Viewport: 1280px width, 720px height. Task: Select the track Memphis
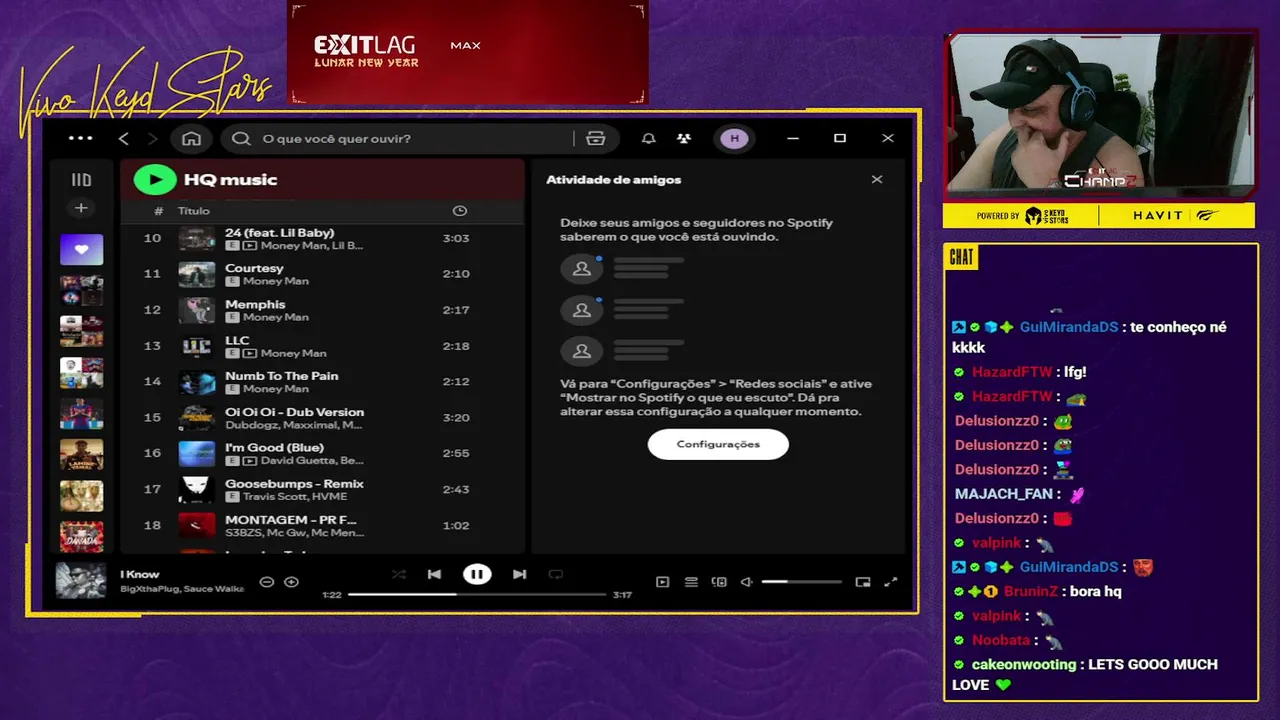pyautogui.click(x=322, y=310)
